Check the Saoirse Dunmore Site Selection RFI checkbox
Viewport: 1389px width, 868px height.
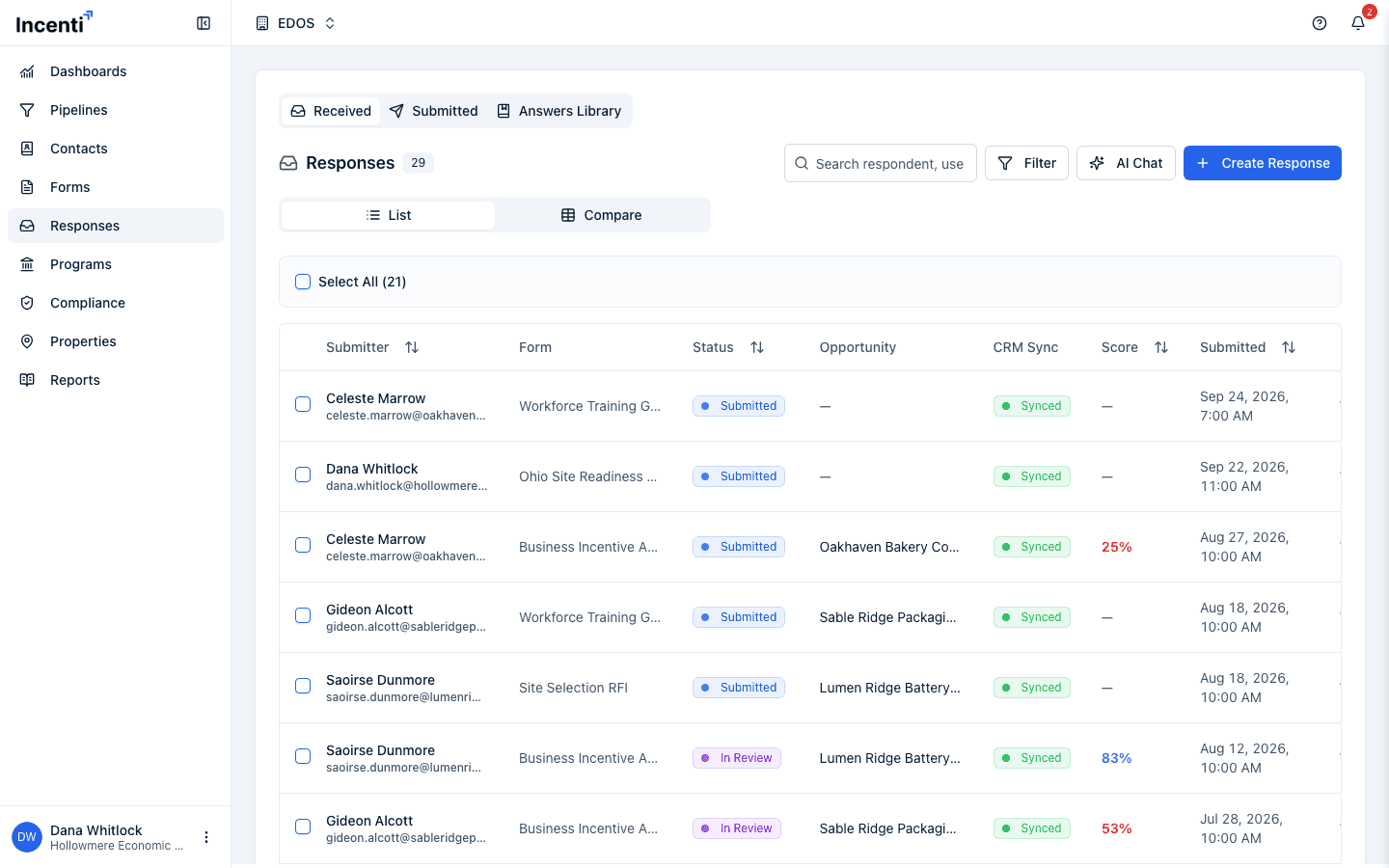pos(303,686)
